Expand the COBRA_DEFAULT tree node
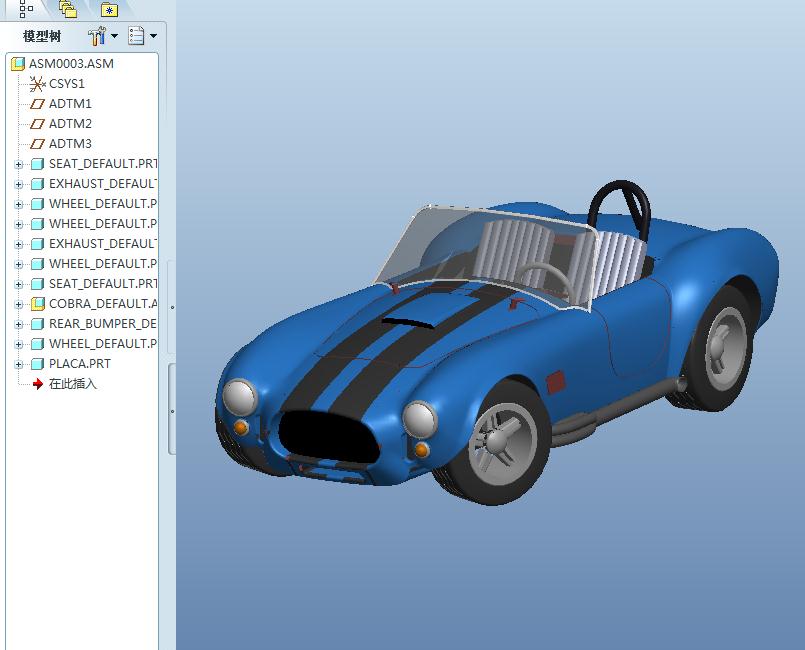Viewport: 805px width, 650px height. point(18,304)
